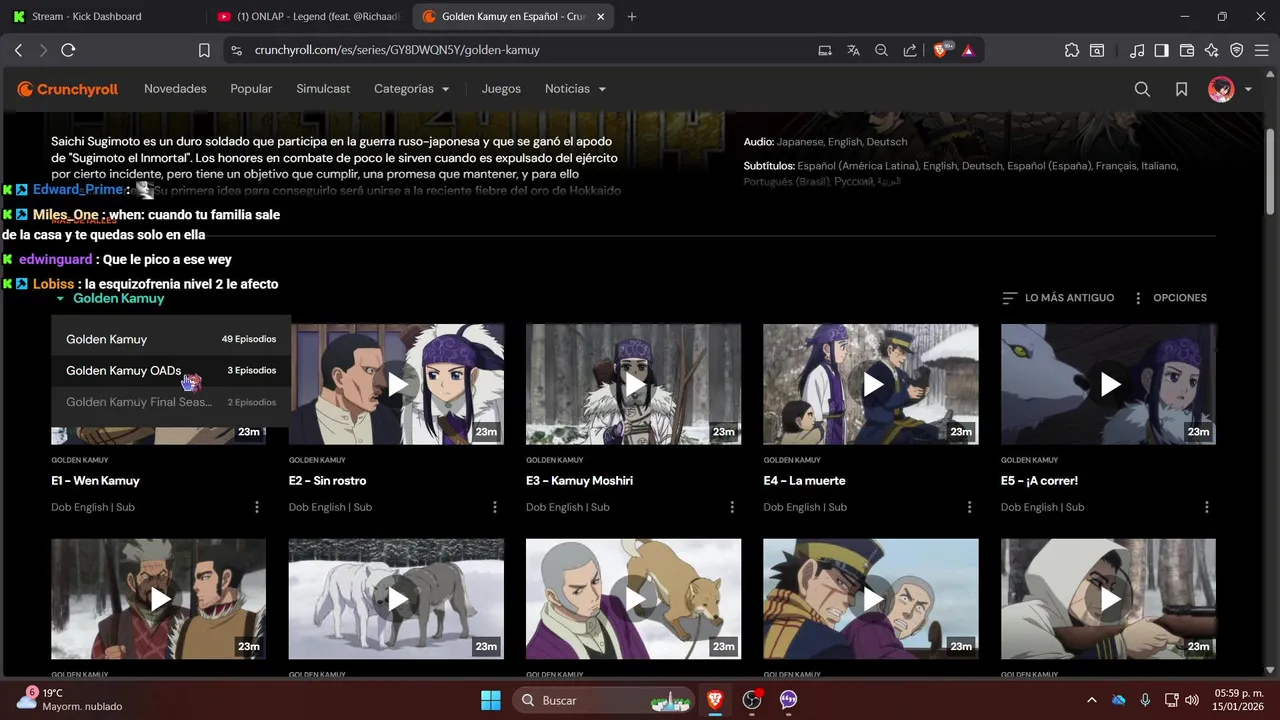Click the install app icon in address bar

[825, 50]
